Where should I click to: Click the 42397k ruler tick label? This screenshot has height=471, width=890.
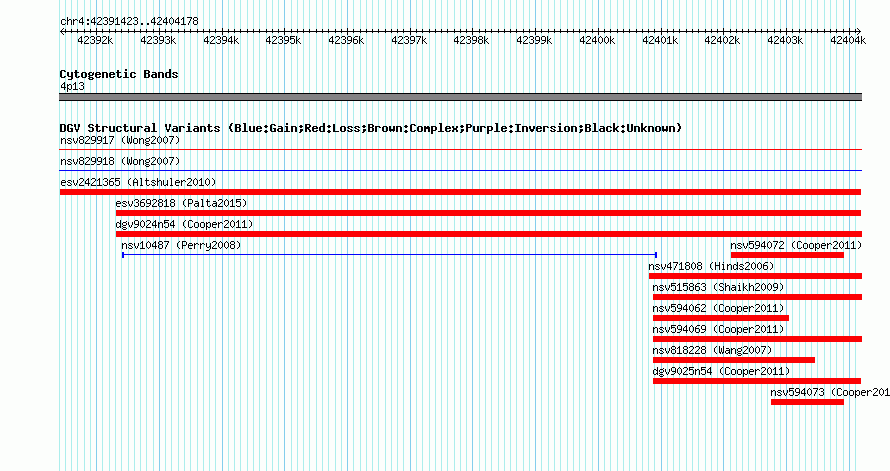[409, 40]
